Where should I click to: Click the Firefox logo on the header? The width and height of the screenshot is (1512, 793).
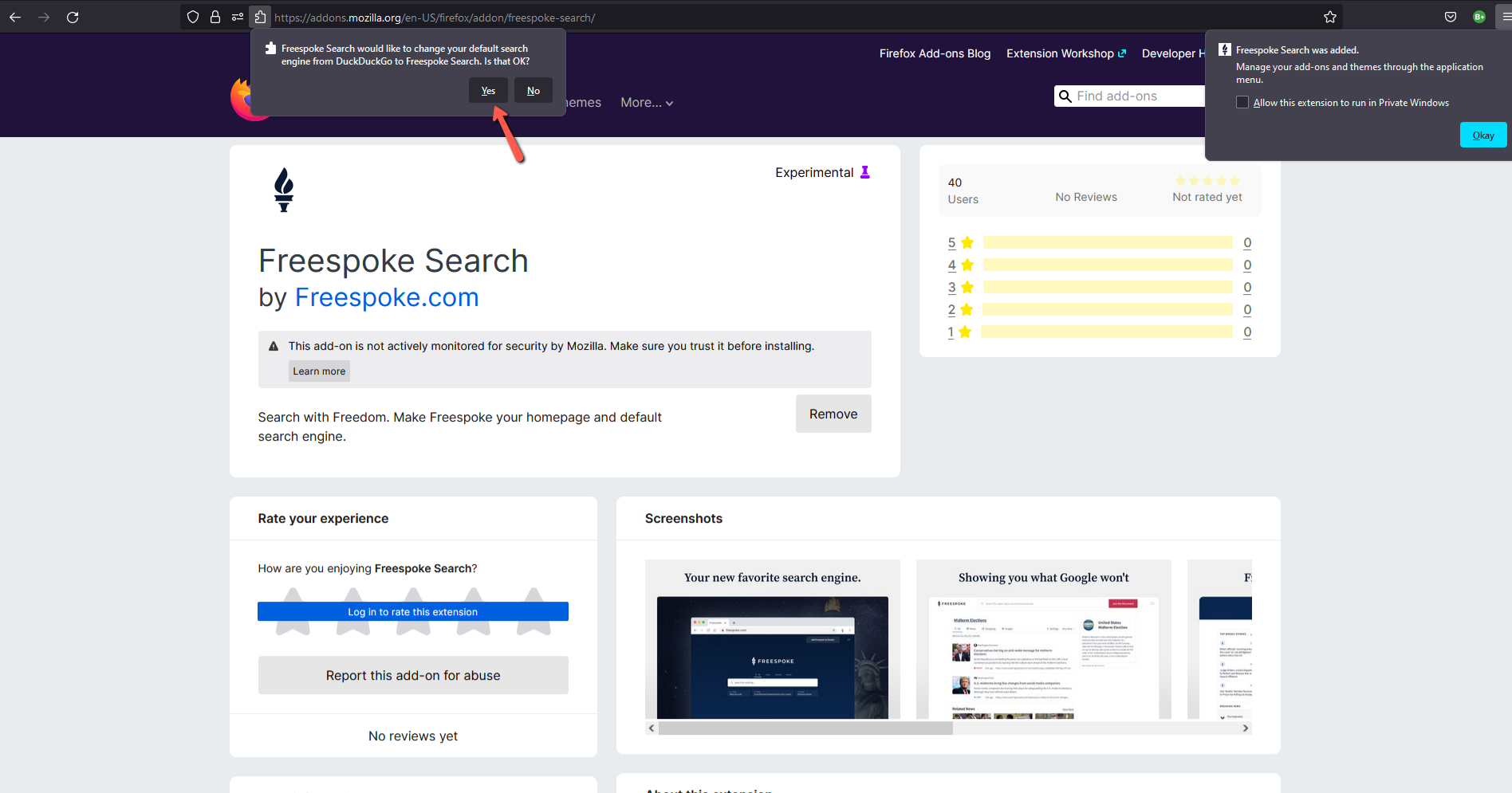[x=242, y=100]
